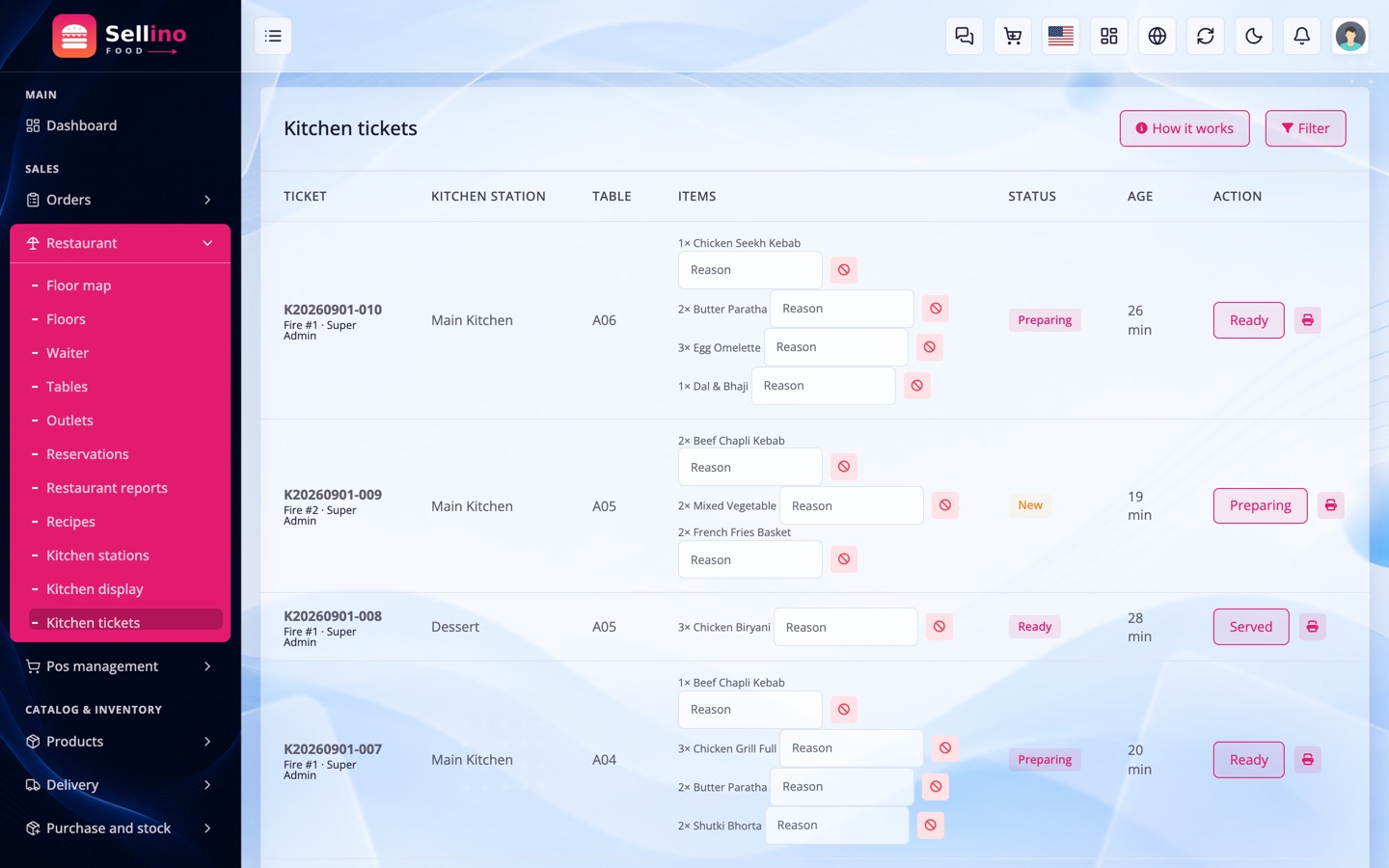Click the globe website icon
Viewport: 1389px width, 868px height.
[1157, 36]
